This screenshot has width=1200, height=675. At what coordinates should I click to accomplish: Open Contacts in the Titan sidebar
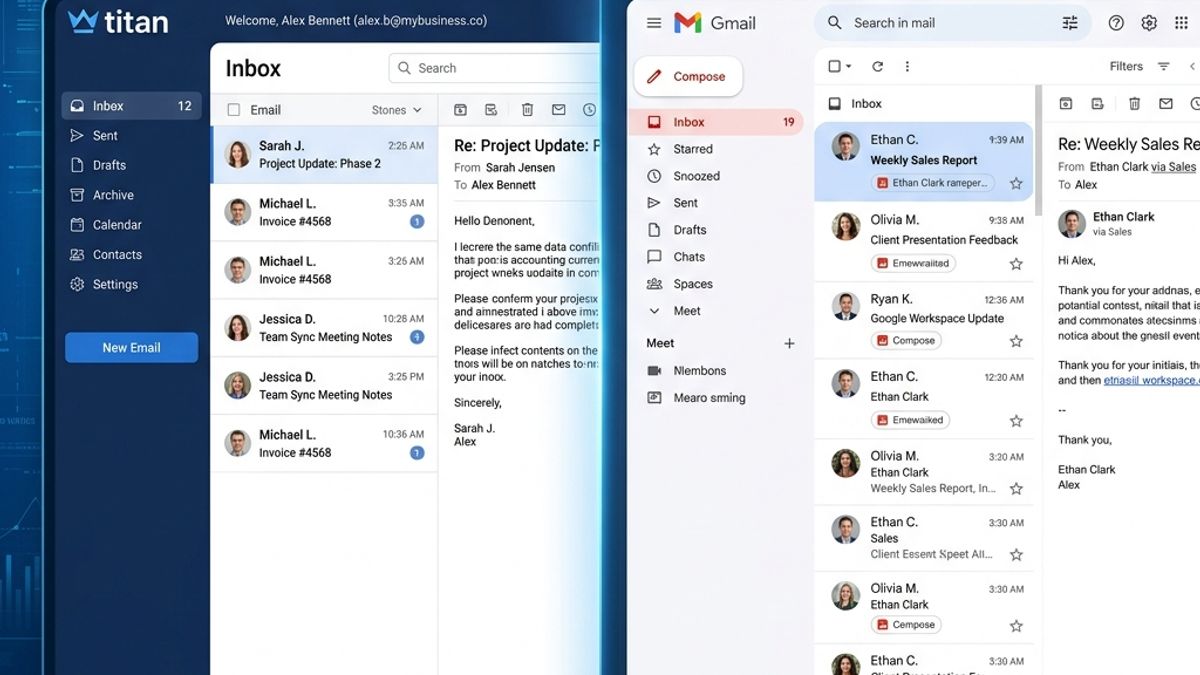click(117, 255)
